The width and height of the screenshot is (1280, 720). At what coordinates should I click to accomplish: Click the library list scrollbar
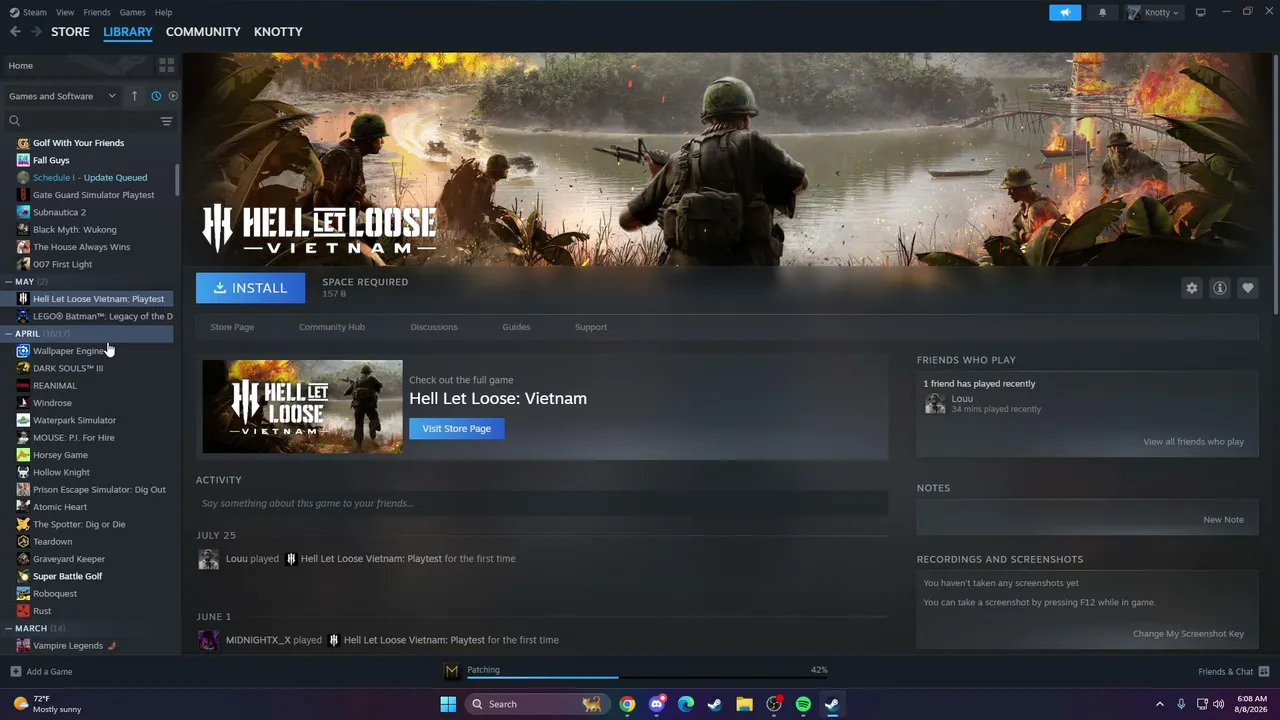(177, 180)
